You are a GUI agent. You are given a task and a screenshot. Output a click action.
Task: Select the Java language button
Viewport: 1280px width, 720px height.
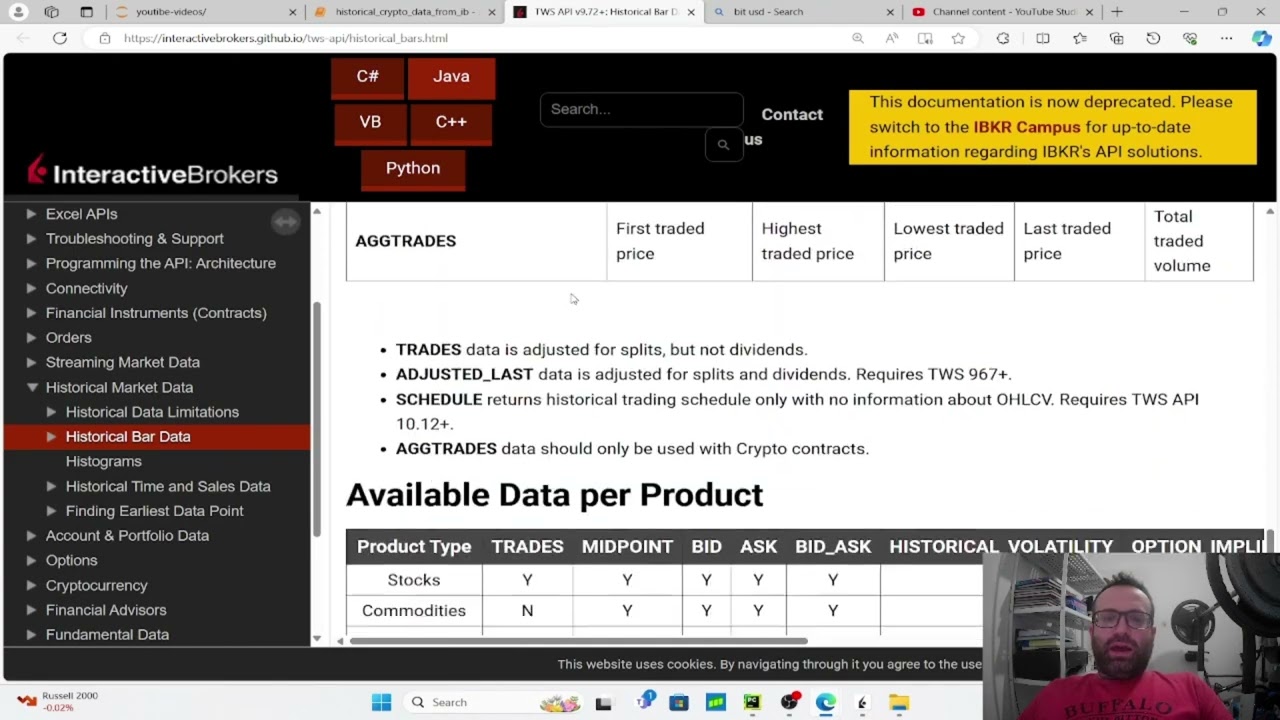451,77
